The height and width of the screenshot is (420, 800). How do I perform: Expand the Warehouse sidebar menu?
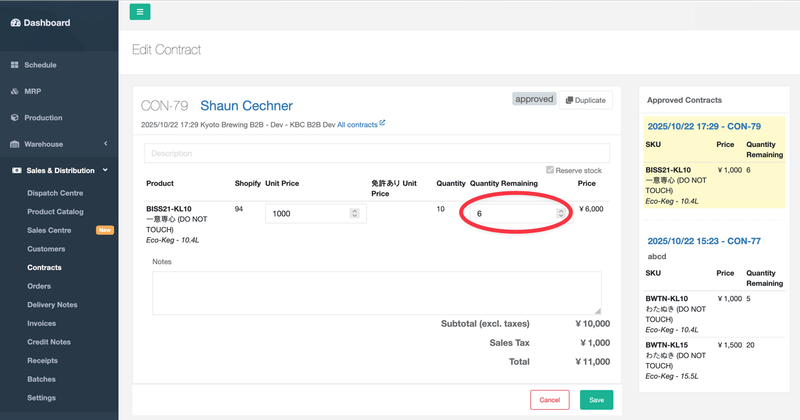pyautogui.click(x=105, y=144)
